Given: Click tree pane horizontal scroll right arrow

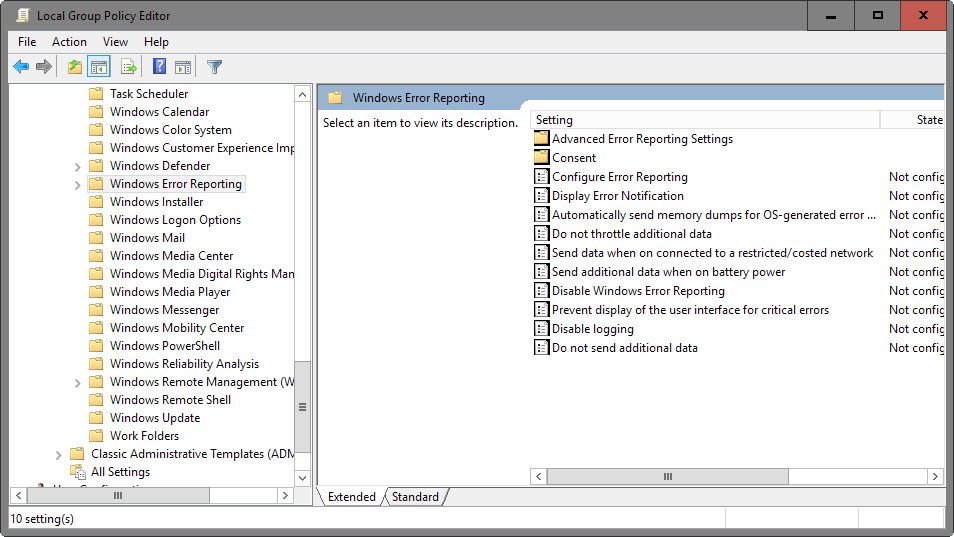Looking at the screenshot, I should [x=285, y=496].
